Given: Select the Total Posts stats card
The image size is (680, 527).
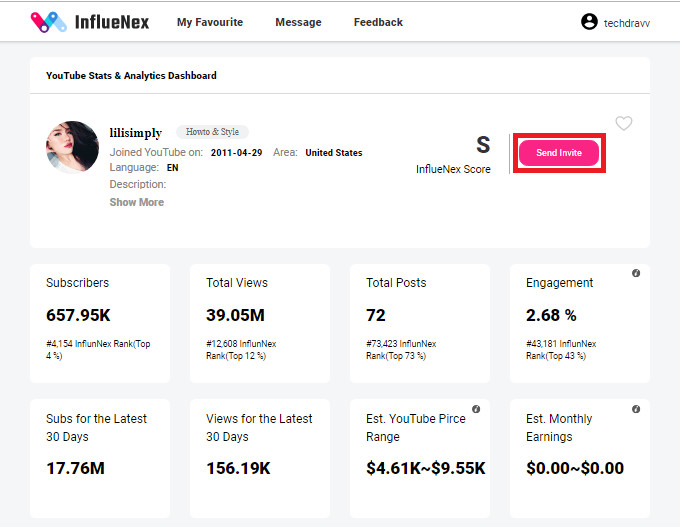Looking at the screenshot, I should tap(420, 323).
